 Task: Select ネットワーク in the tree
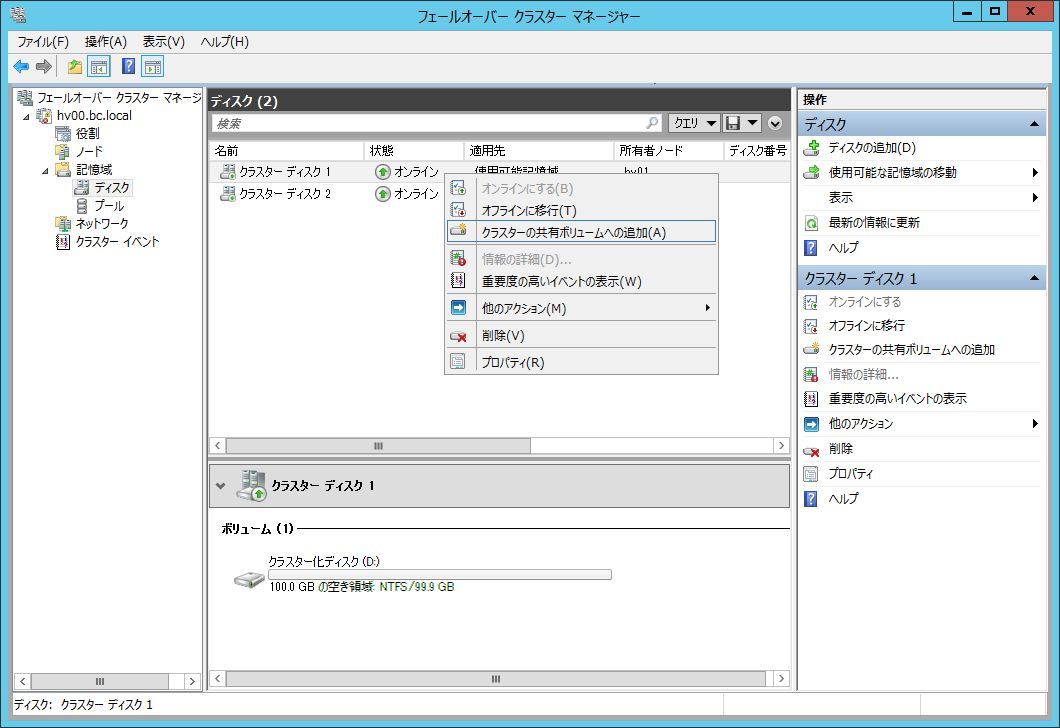coord(101,224)
